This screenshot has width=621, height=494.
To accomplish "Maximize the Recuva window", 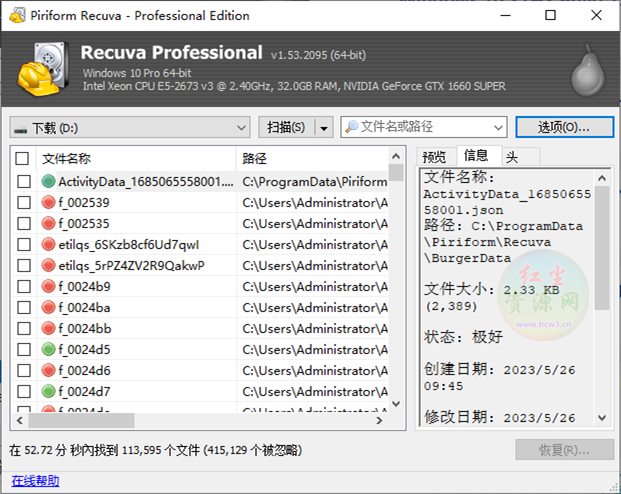I will coord(551,15).
